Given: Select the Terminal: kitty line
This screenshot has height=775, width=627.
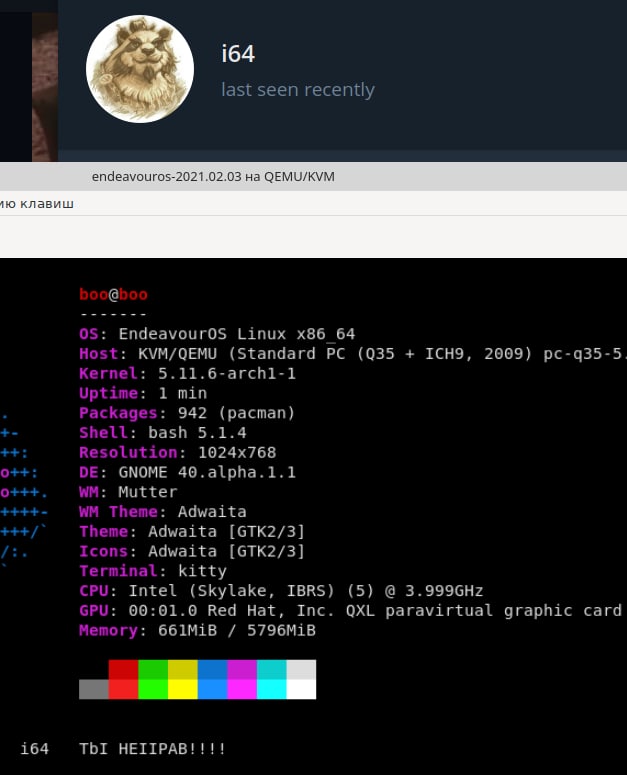Looking at the screenshot, I should (153, 571).
